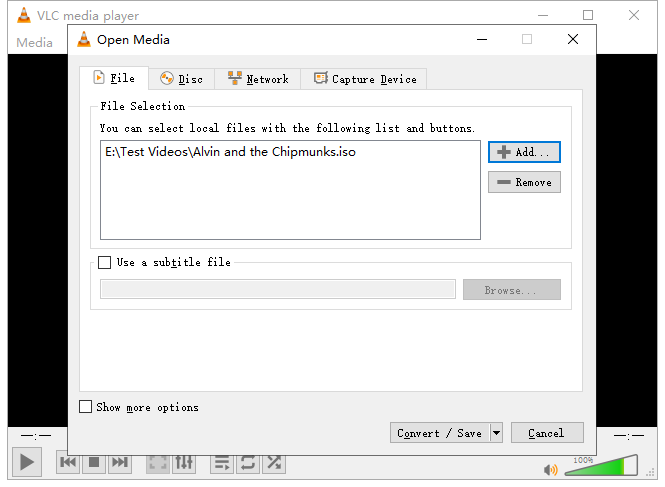665x487 pixels.
Task: Switch to the Disc tab
Action: point(182,79)
